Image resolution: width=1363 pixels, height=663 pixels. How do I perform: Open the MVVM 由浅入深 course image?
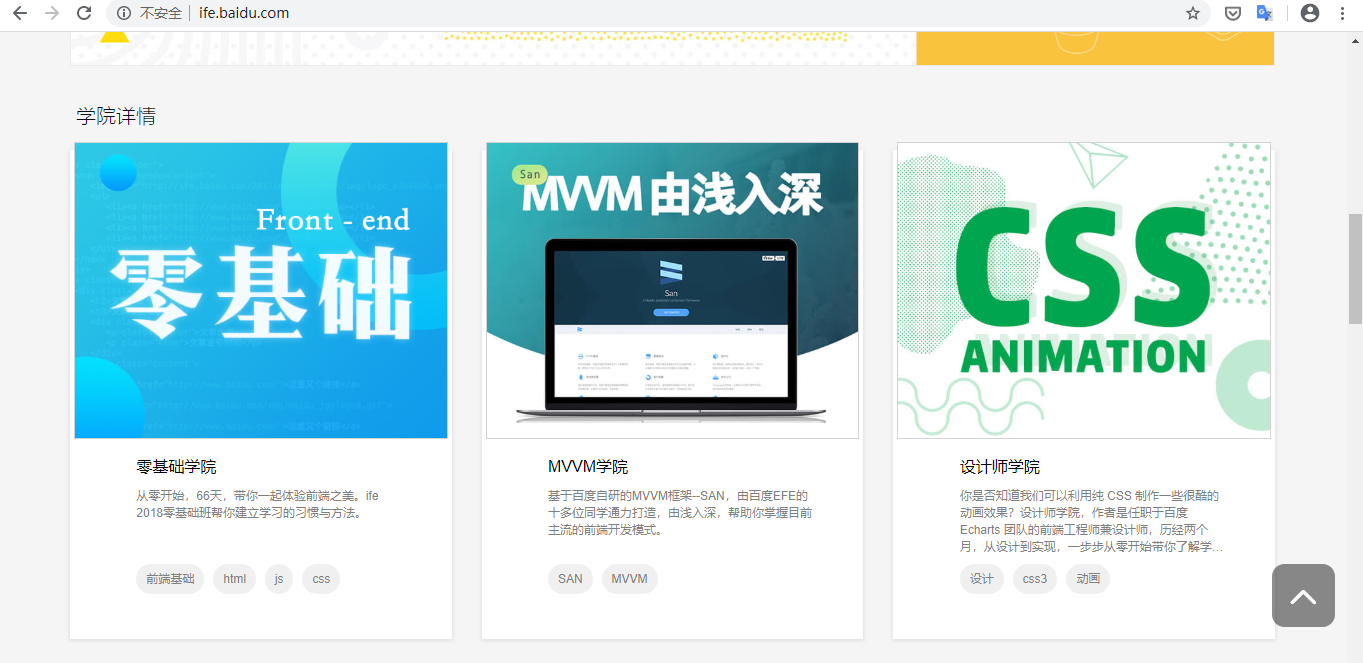tap(672, 290)
